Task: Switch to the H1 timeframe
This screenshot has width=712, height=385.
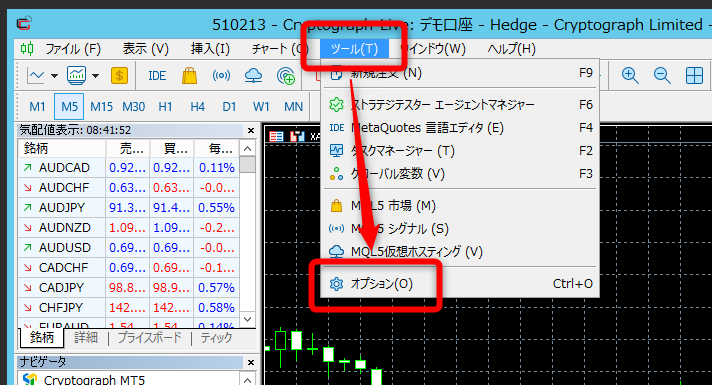Action: click(165, 107)
